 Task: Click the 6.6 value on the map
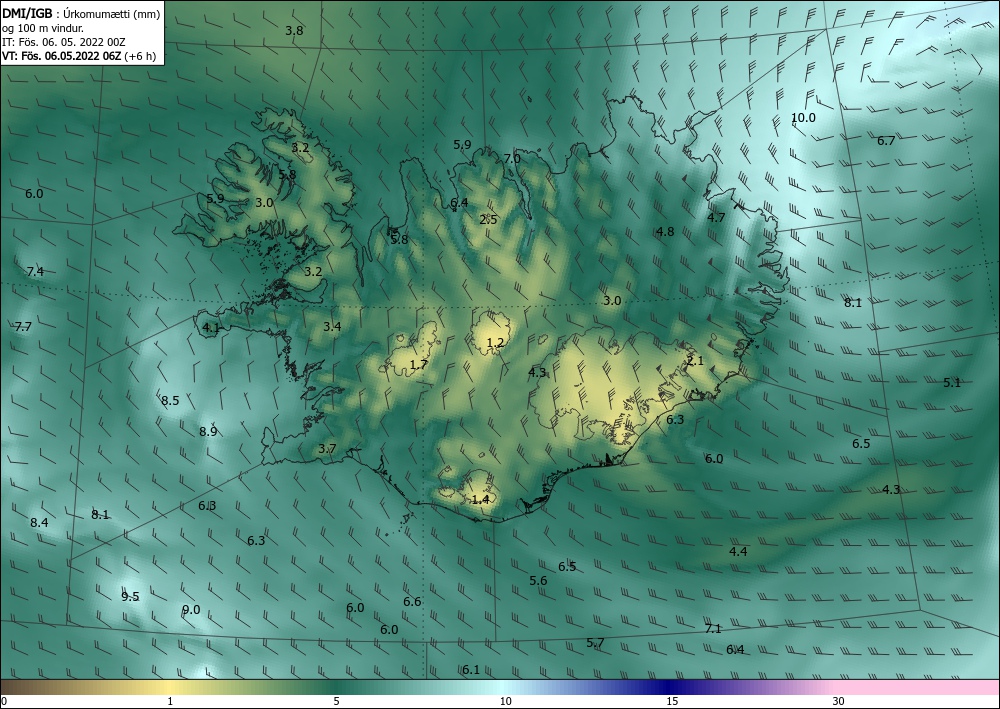(412, 602)
